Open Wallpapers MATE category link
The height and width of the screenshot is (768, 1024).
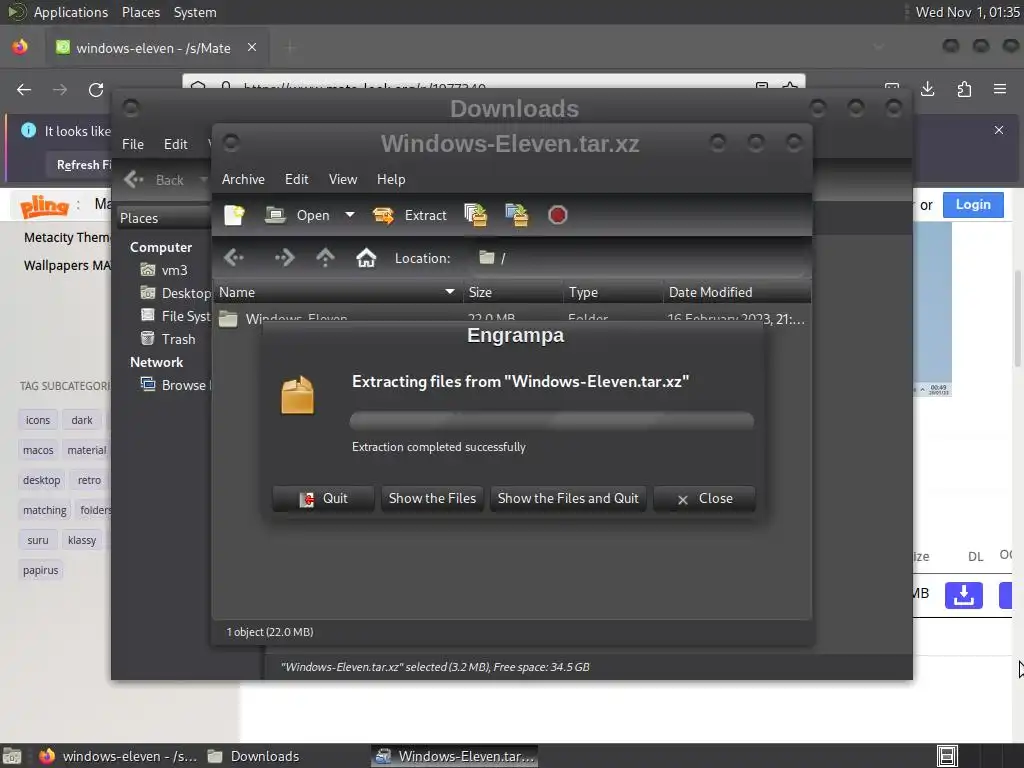tap(67, 265)
